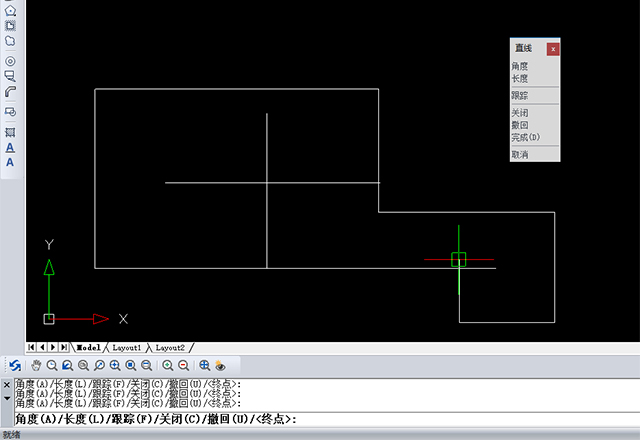Click the Zoom Object square magnifier
This screenshot has height=440, width=640.
[x=131, y=365]
